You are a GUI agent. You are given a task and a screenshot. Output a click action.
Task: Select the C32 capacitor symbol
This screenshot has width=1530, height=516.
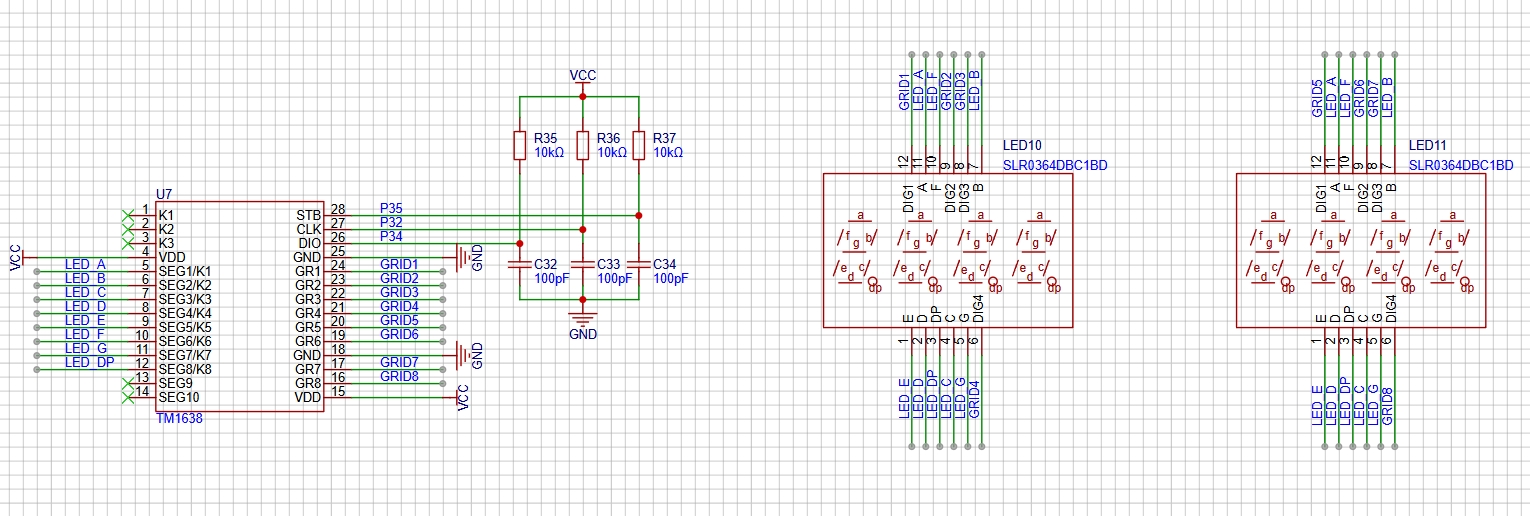point(519,264)
